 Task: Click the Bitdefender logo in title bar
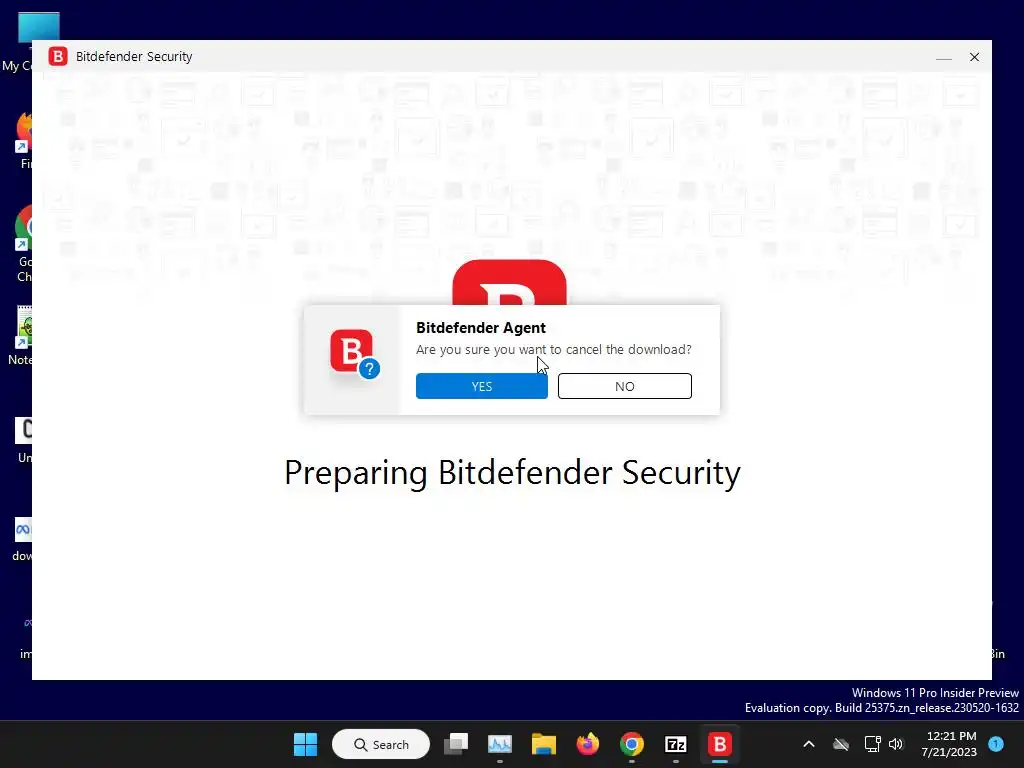58,57
